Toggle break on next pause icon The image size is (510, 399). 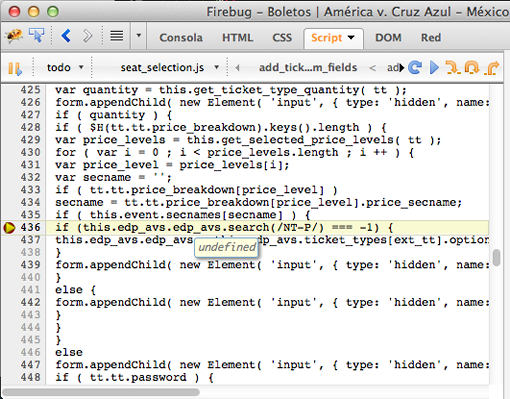[x=15, y=69]
